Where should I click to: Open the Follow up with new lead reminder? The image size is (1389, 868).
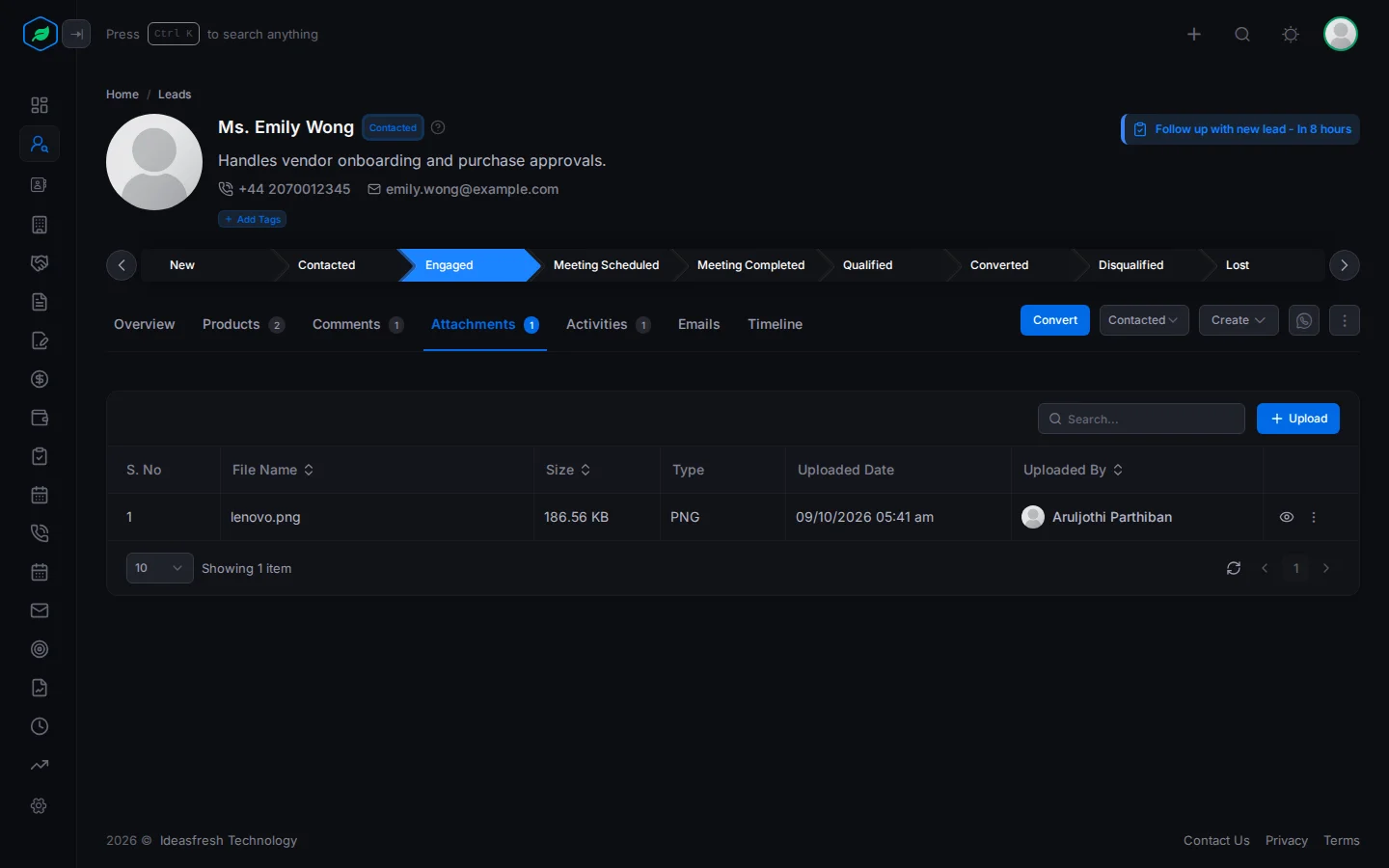[x=1240, y=129]
